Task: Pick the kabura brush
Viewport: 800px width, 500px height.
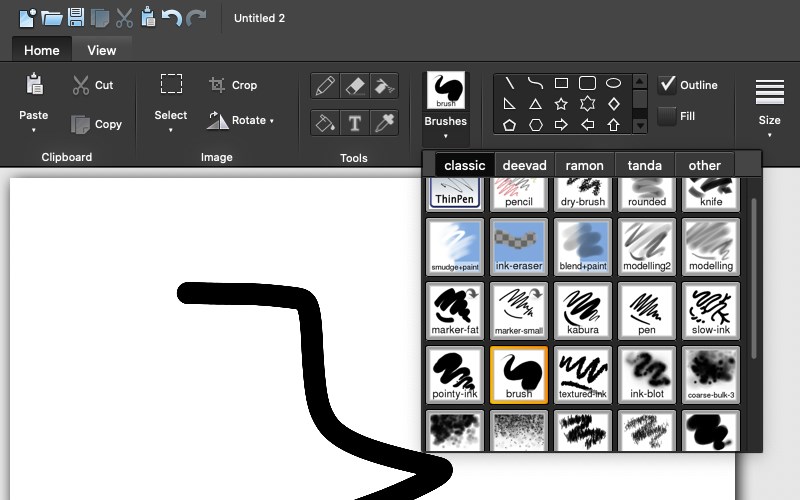Action: (583, 311)
